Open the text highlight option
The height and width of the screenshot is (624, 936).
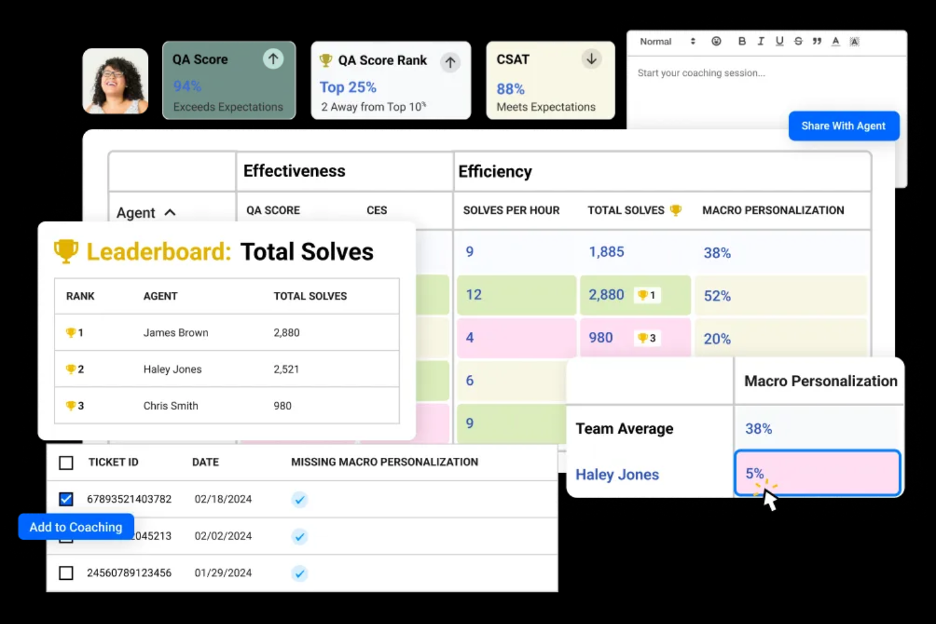tap(853, 41)
